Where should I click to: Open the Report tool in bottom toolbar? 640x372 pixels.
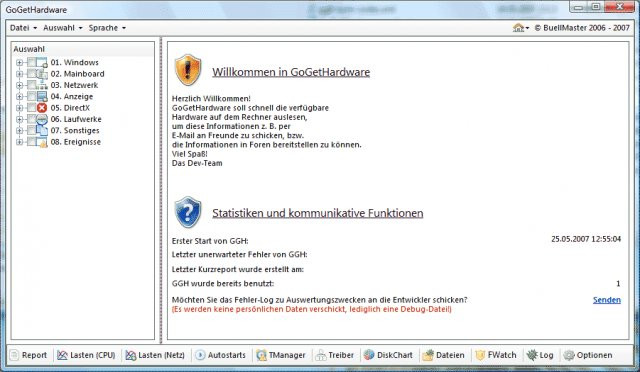[29, 355]
